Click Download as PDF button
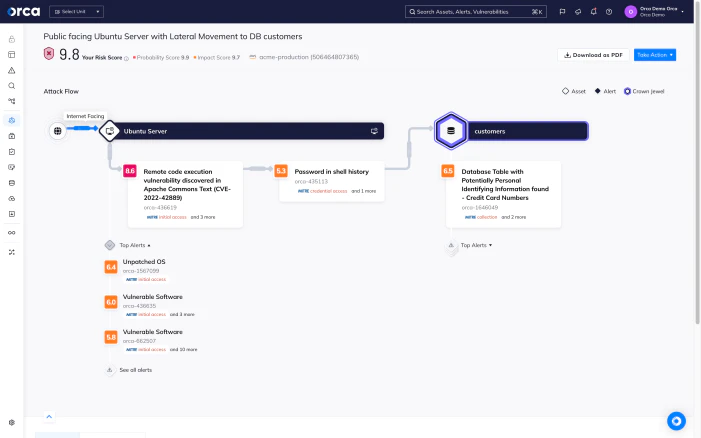This screenshot has height=438, width=701. pyautogui.click(x=593, y=55)
